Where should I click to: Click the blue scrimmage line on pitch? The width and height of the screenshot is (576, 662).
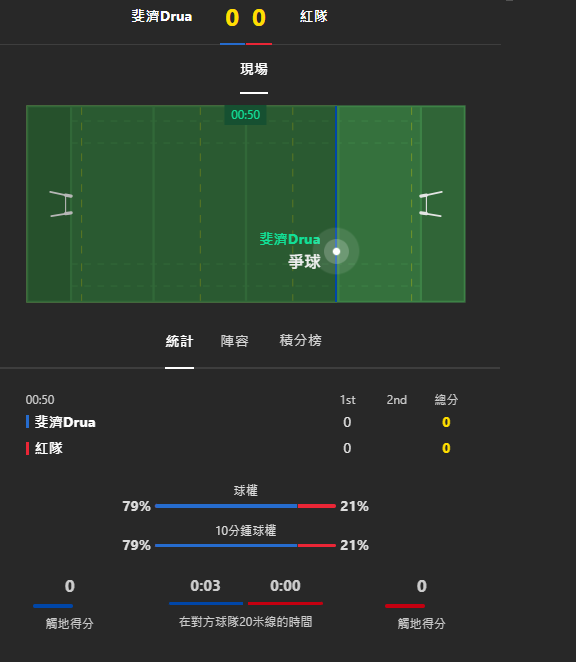point(336,204)
